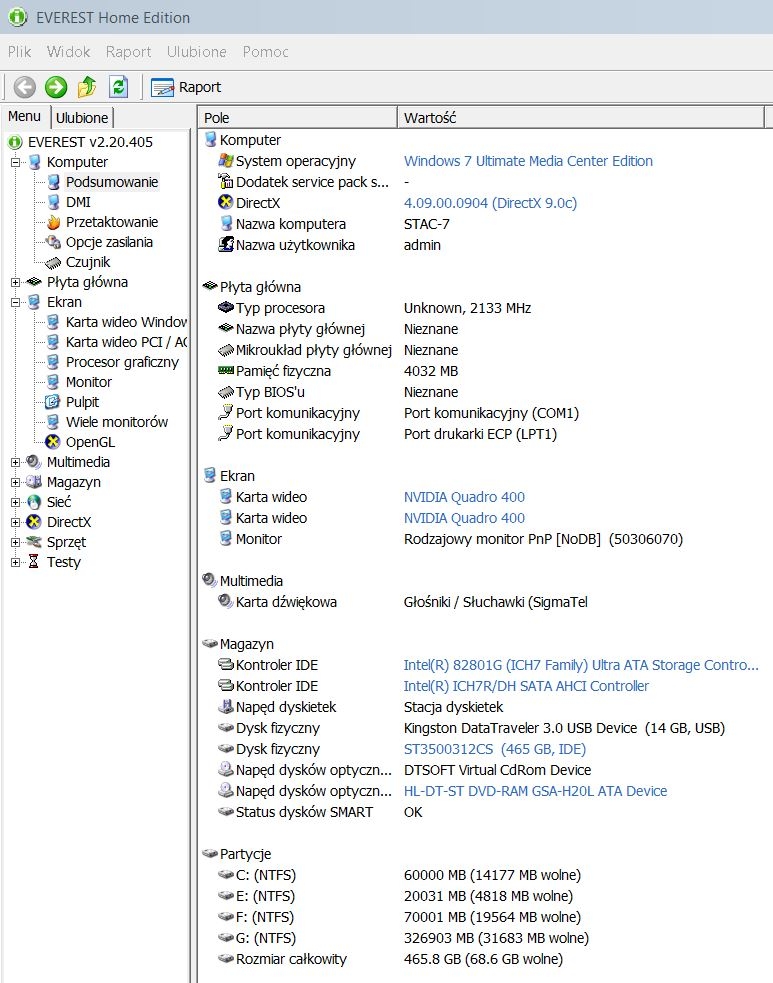This screenshot has width=773, height=983.
Task: Click the Sprzęt hardware icon in tree
Action: coord(34,542)
